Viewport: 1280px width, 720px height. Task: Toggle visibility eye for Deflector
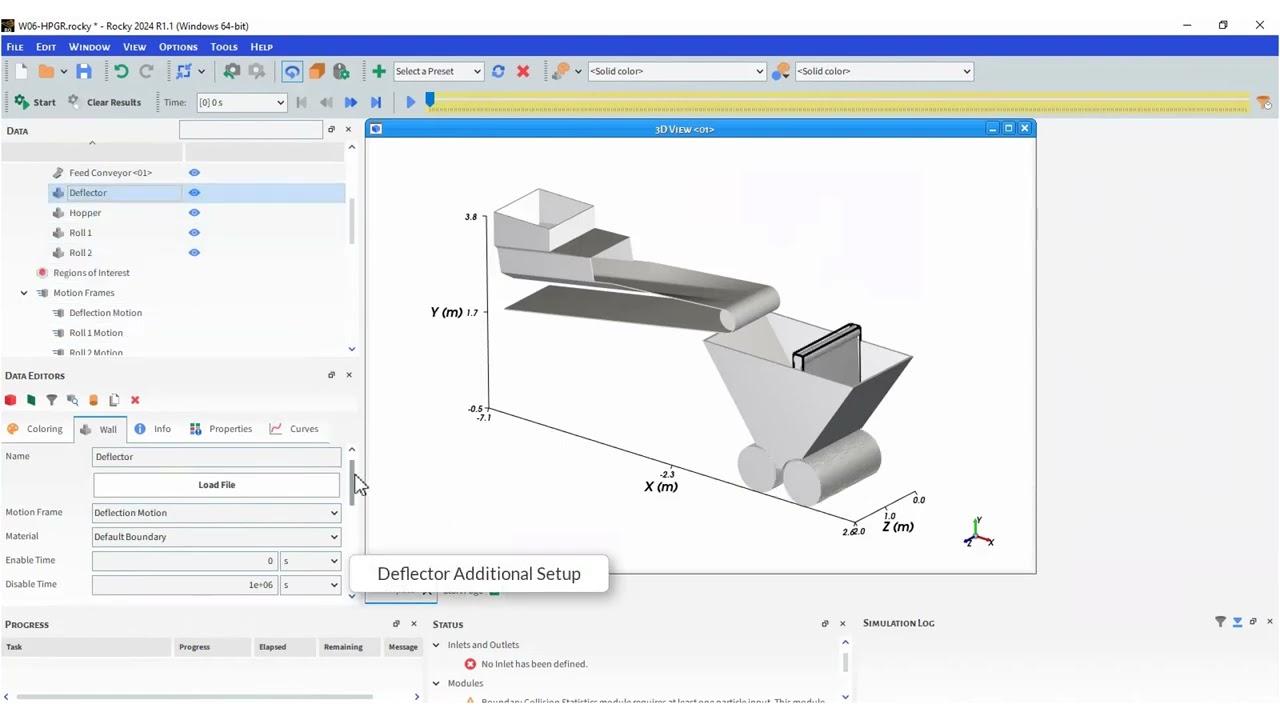tap(194, 193)
